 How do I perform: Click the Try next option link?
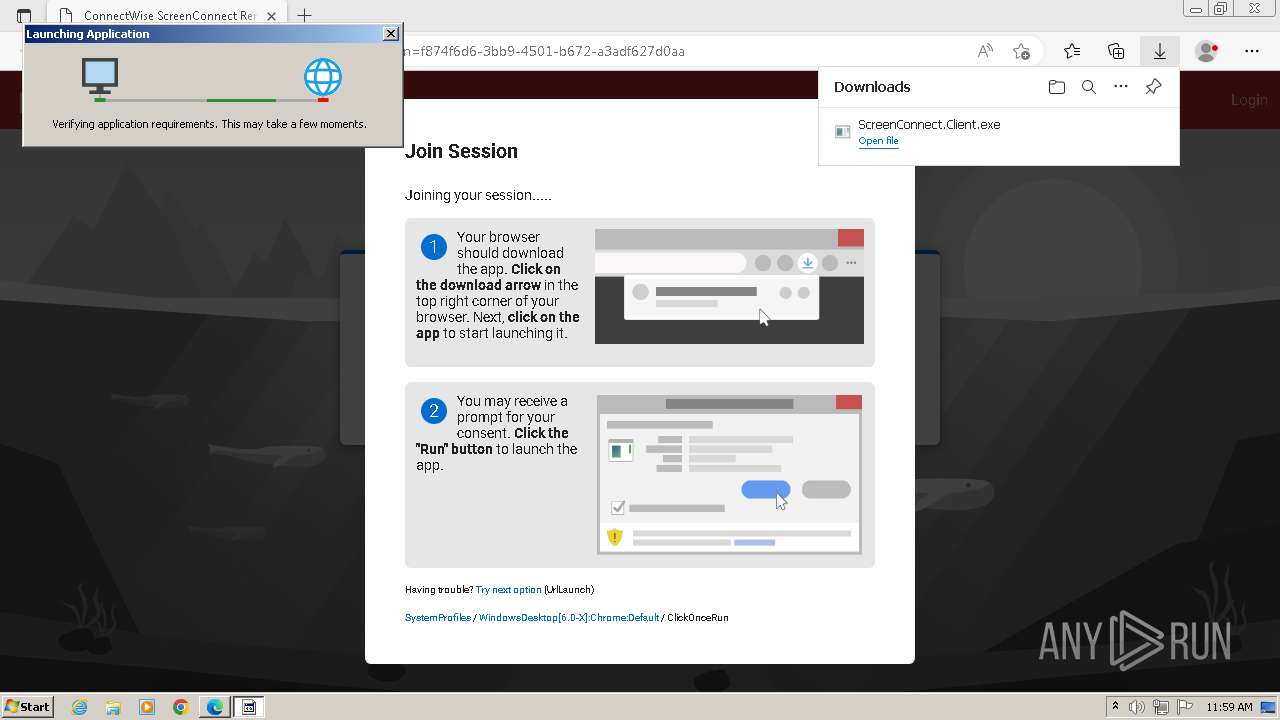[x=508, y=590]
